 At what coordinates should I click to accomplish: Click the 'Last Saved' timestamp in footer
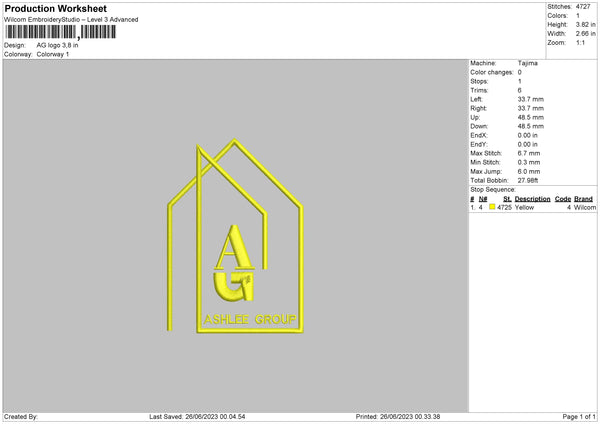coord(197,417)
